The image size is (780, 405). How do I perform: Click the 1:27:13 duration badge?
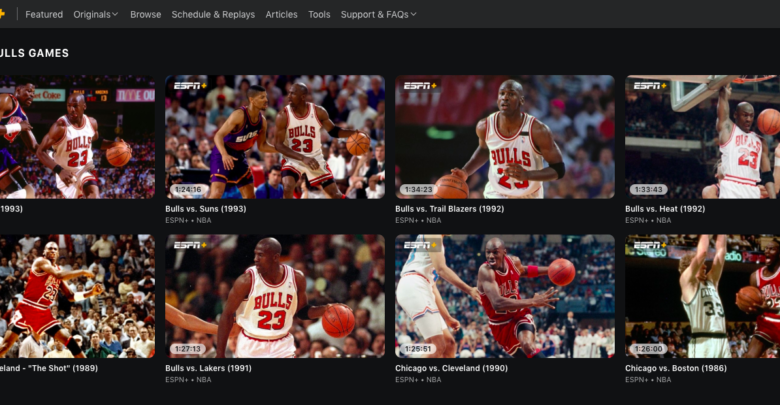[188, 349]
